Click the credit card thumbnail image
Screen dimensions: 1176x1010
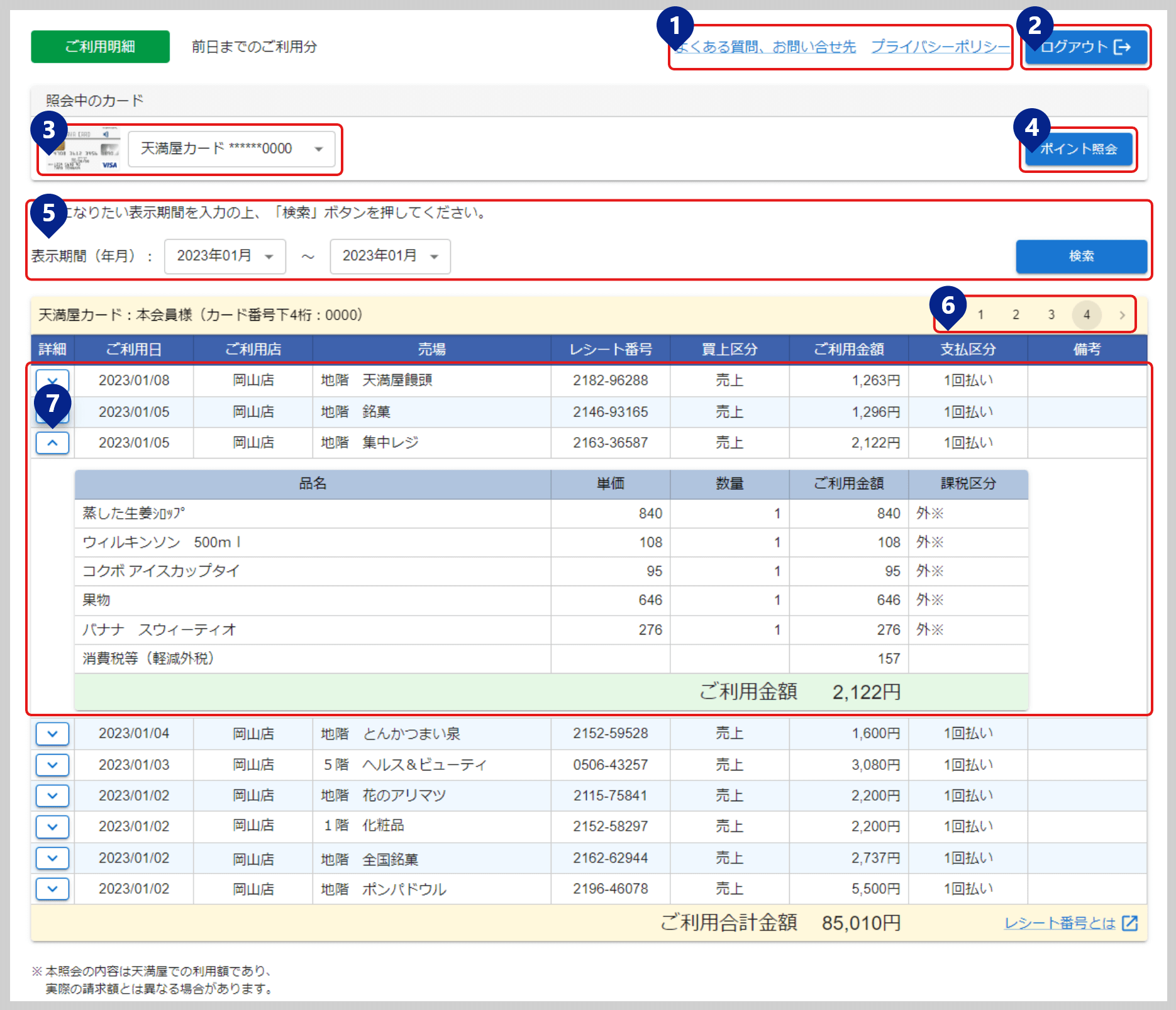click(x=84, y=150)
